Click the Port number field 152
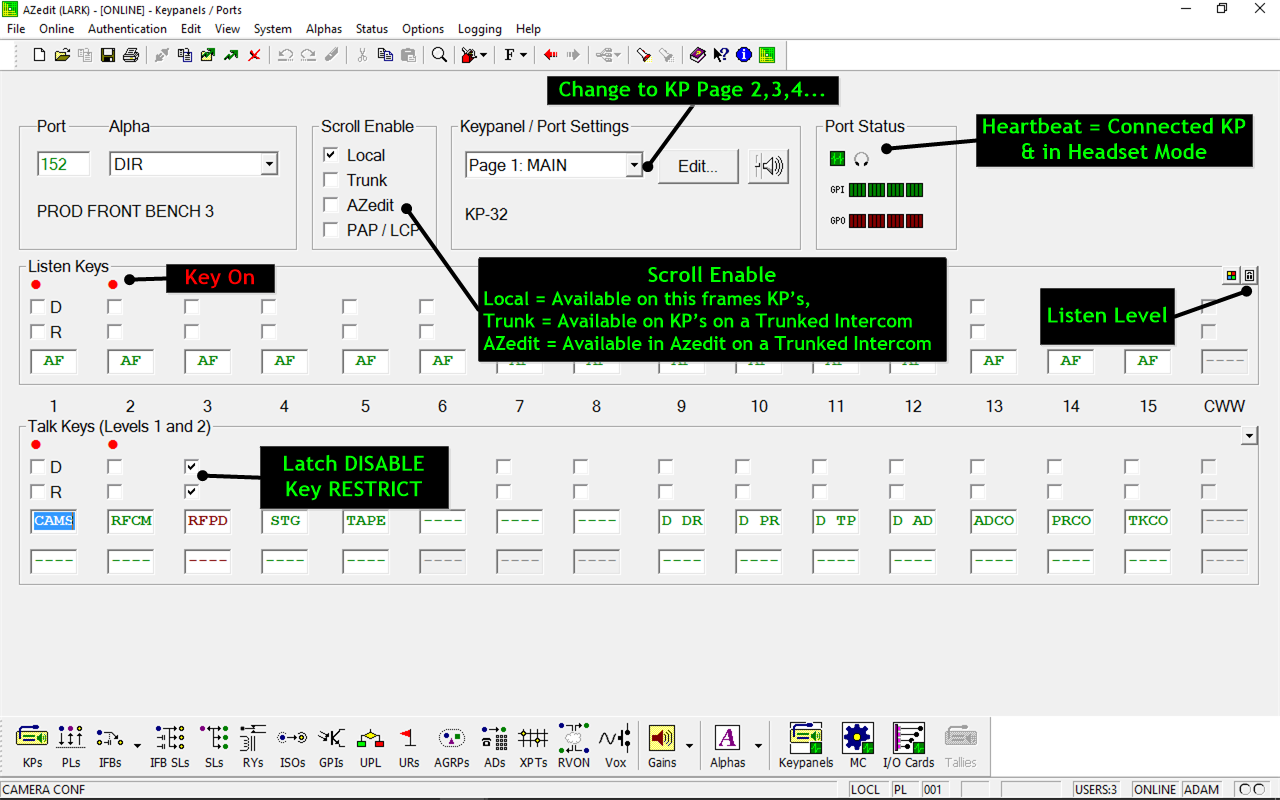The height and width of the screenshot is (800, 1280). [x=63, y=164]
